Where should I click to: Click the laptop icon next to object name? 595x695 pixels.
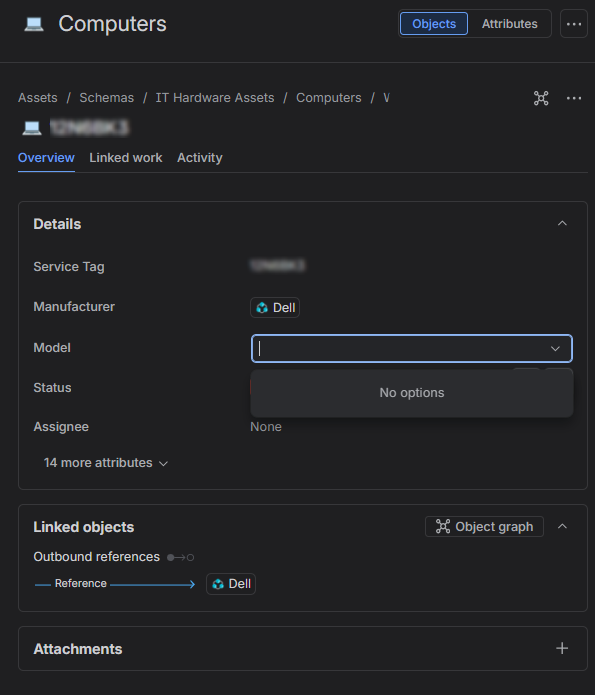pos(32,128)
